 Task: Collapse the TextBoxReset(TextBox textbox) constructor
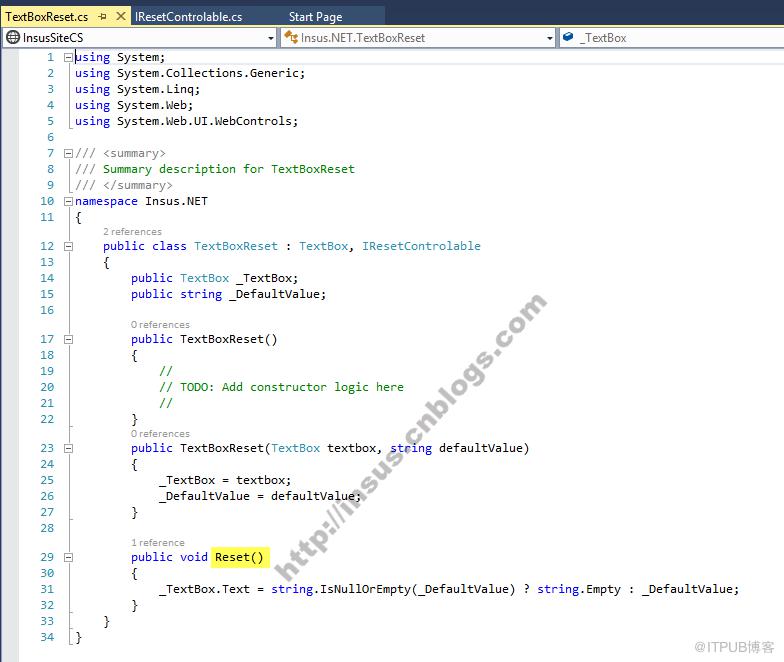(x=68, y=448)
